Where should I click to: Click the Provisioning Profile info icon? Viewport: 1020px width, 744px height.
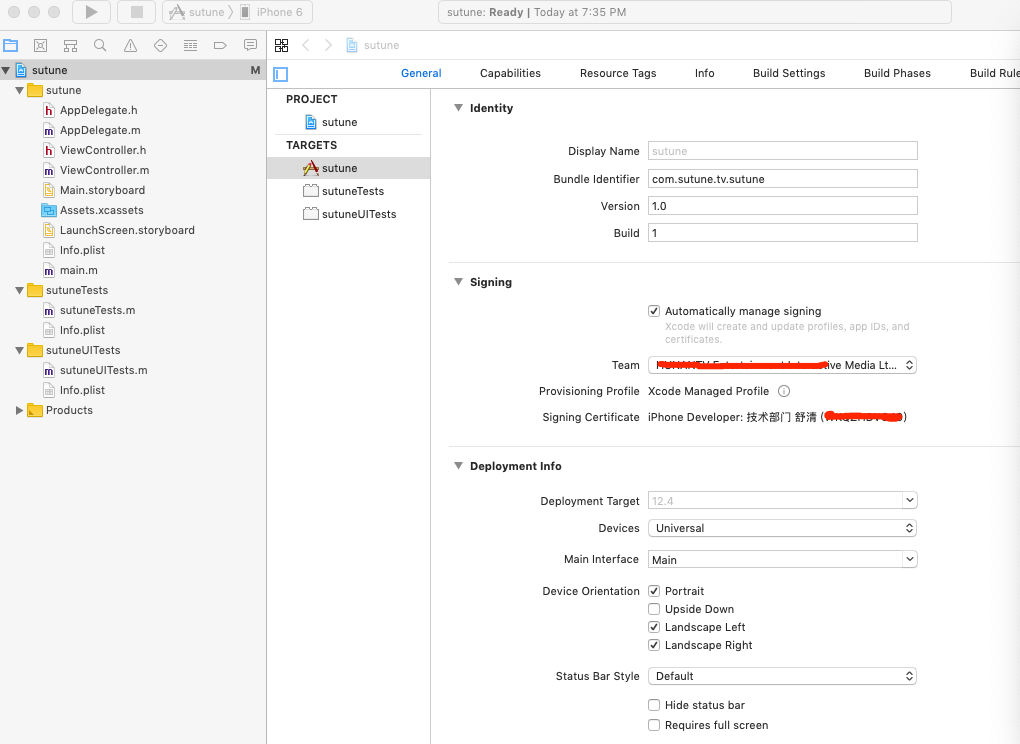(x=784, y=391)
